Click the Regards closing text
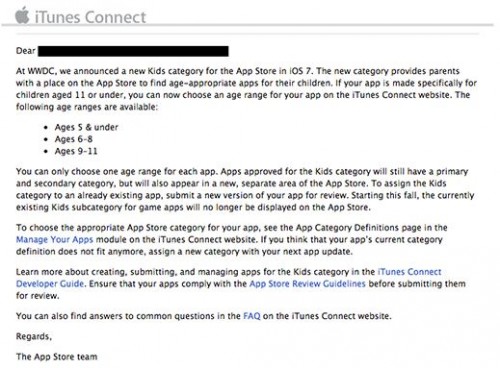This screenshot has height=368, width=500. tap(34, 336)
